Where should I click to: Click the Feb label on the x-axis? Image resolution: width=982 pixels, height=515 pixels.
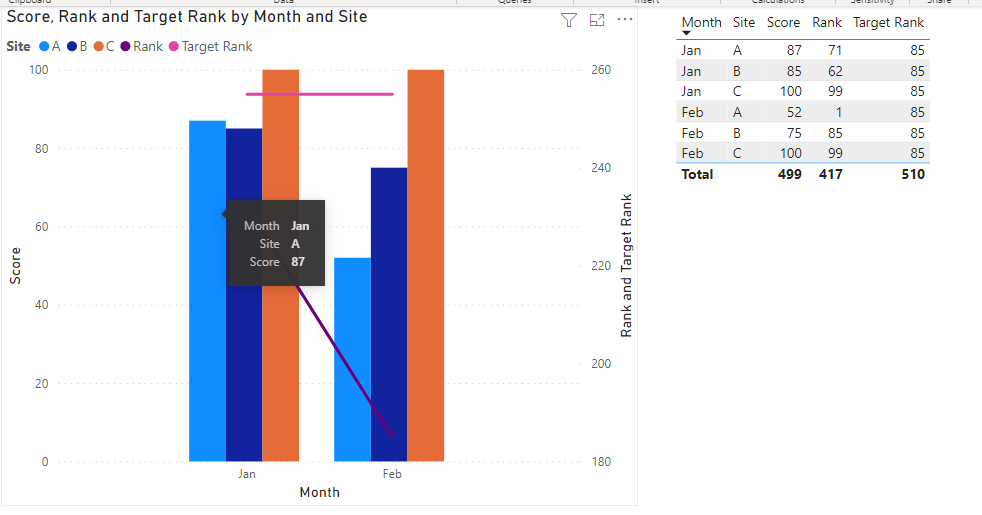point(392,474)
